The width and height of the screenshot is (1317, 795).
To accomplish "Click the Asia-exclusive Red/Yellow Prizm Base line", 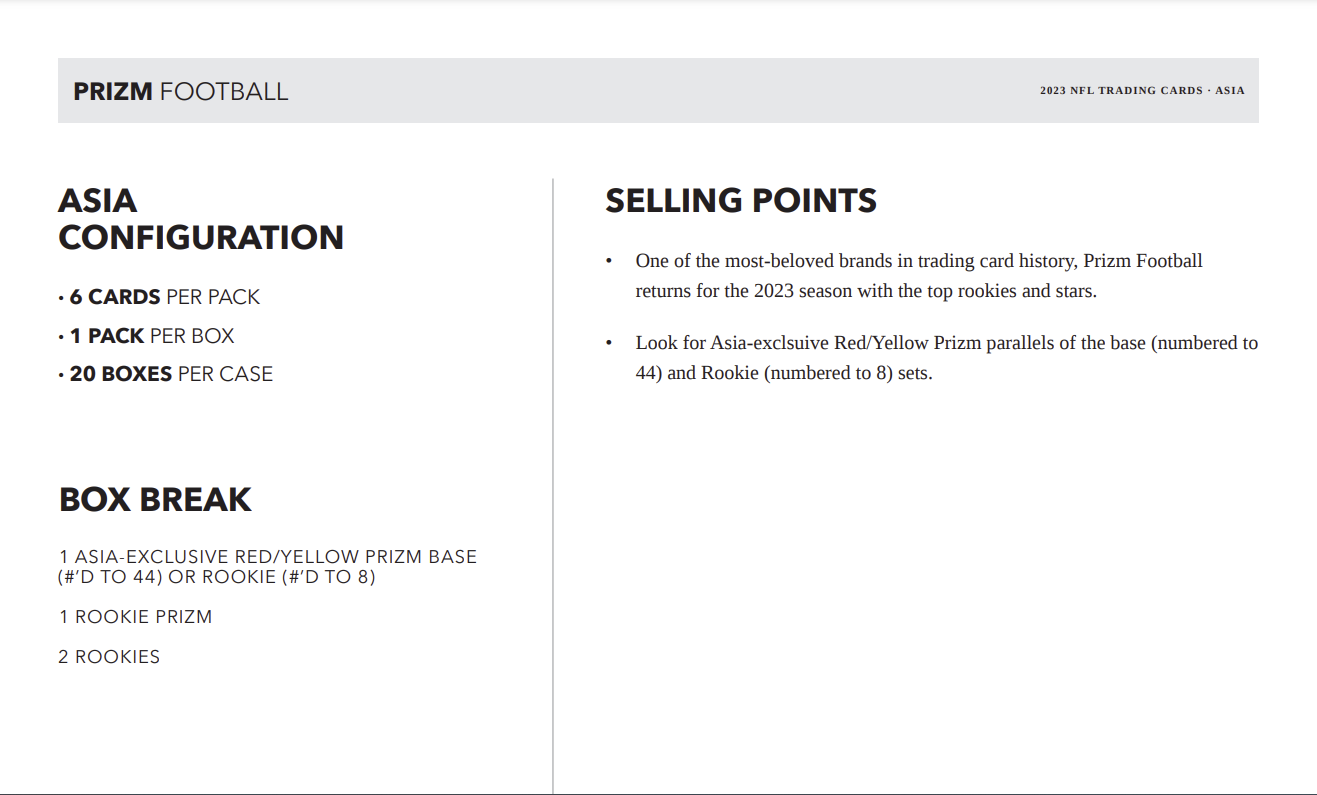I will point(268,557).
